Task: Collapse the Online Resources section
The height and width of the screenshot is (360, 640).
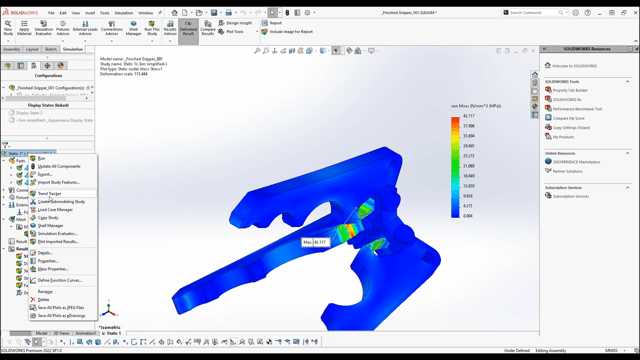Action: pyautogui.click(x=628, y=153)
